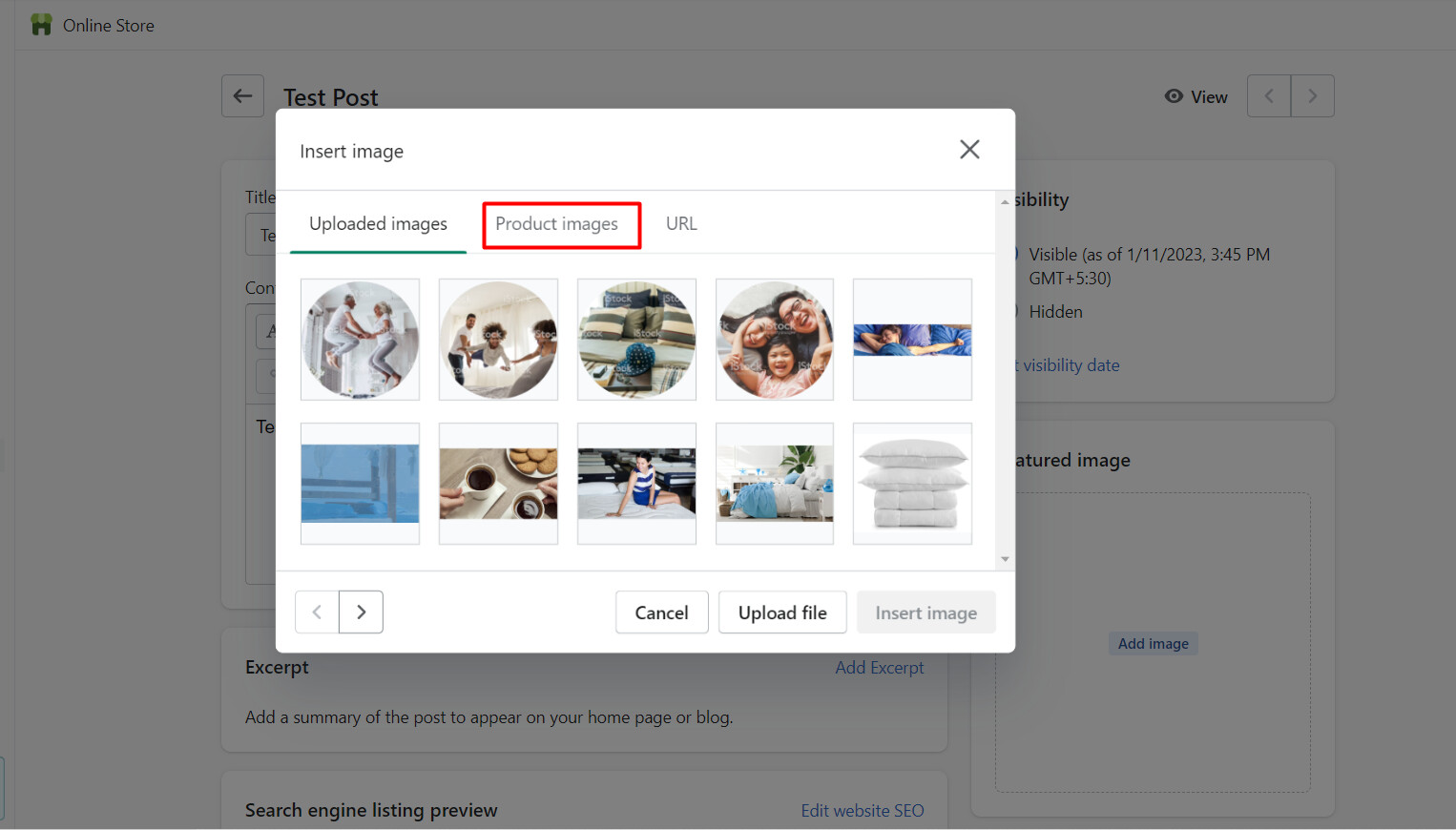
Task: Click Add Excerpt link
Action: pos(879,668)
